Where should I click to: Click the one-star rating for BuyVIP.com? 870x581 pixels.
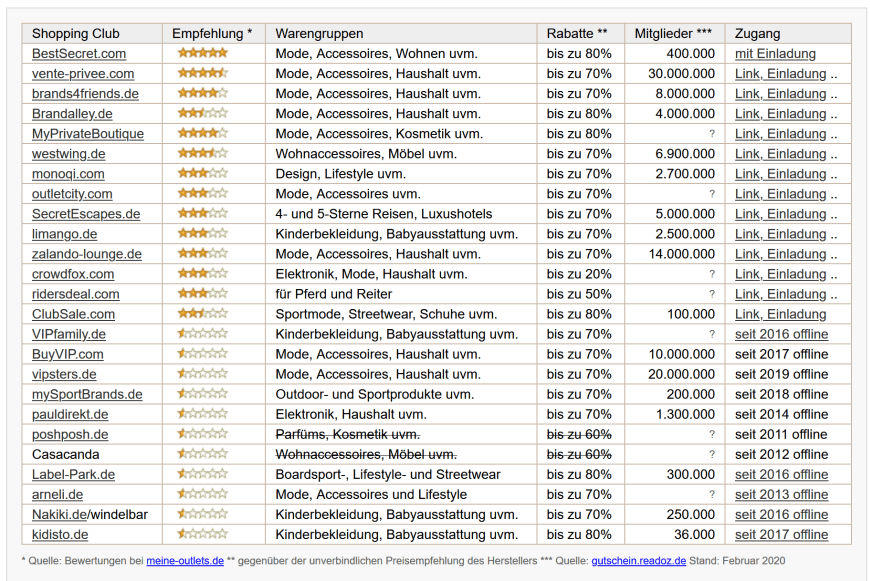[203, 353]
